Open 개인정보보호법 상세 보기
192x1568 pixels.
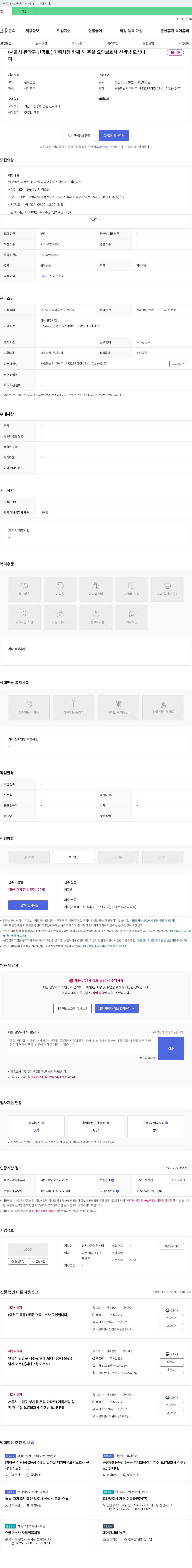pyautogui.click(x=73, y=1009)
